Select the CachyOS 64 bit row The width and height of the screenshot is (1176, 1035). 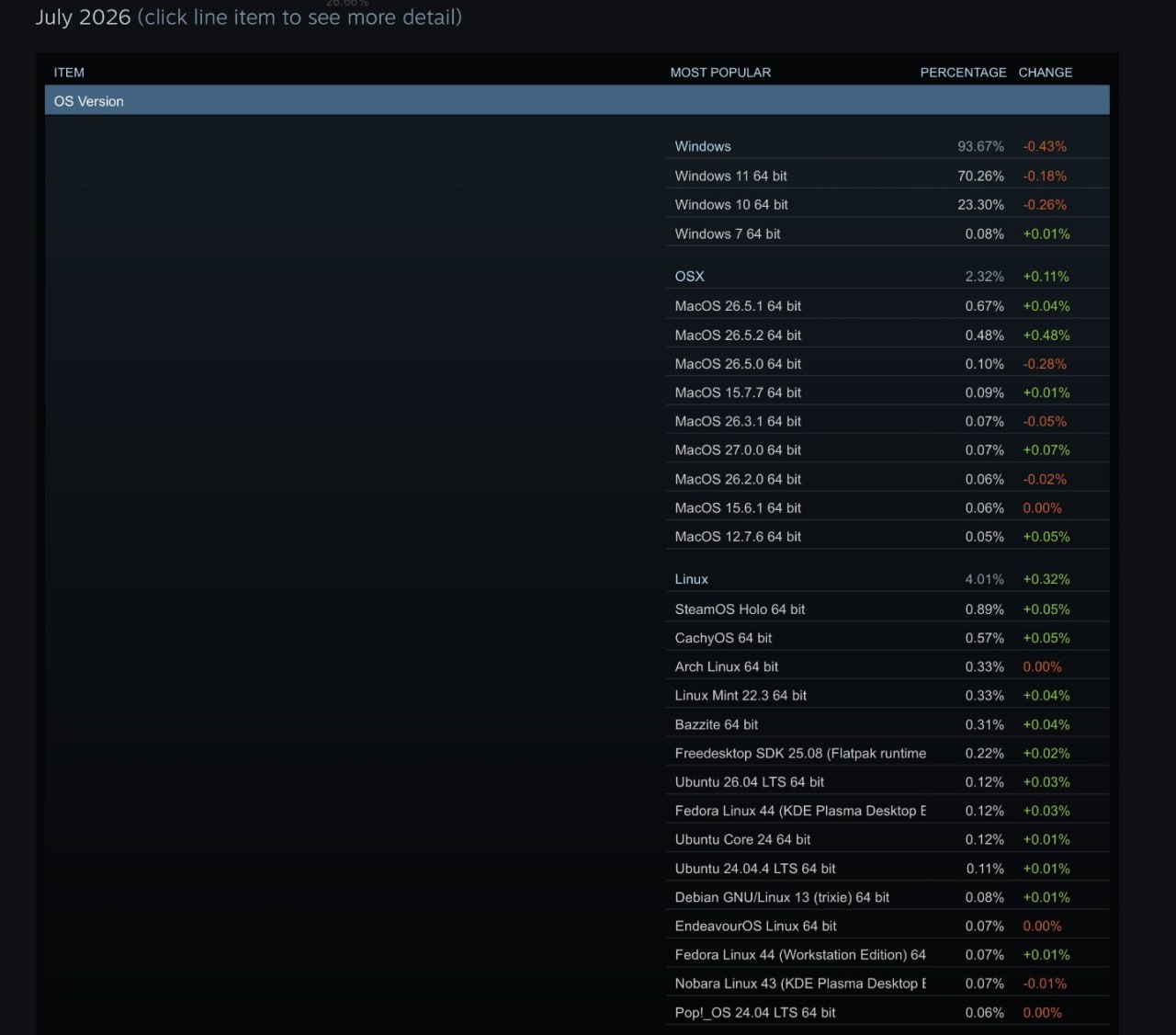click(x=888, y=637)
